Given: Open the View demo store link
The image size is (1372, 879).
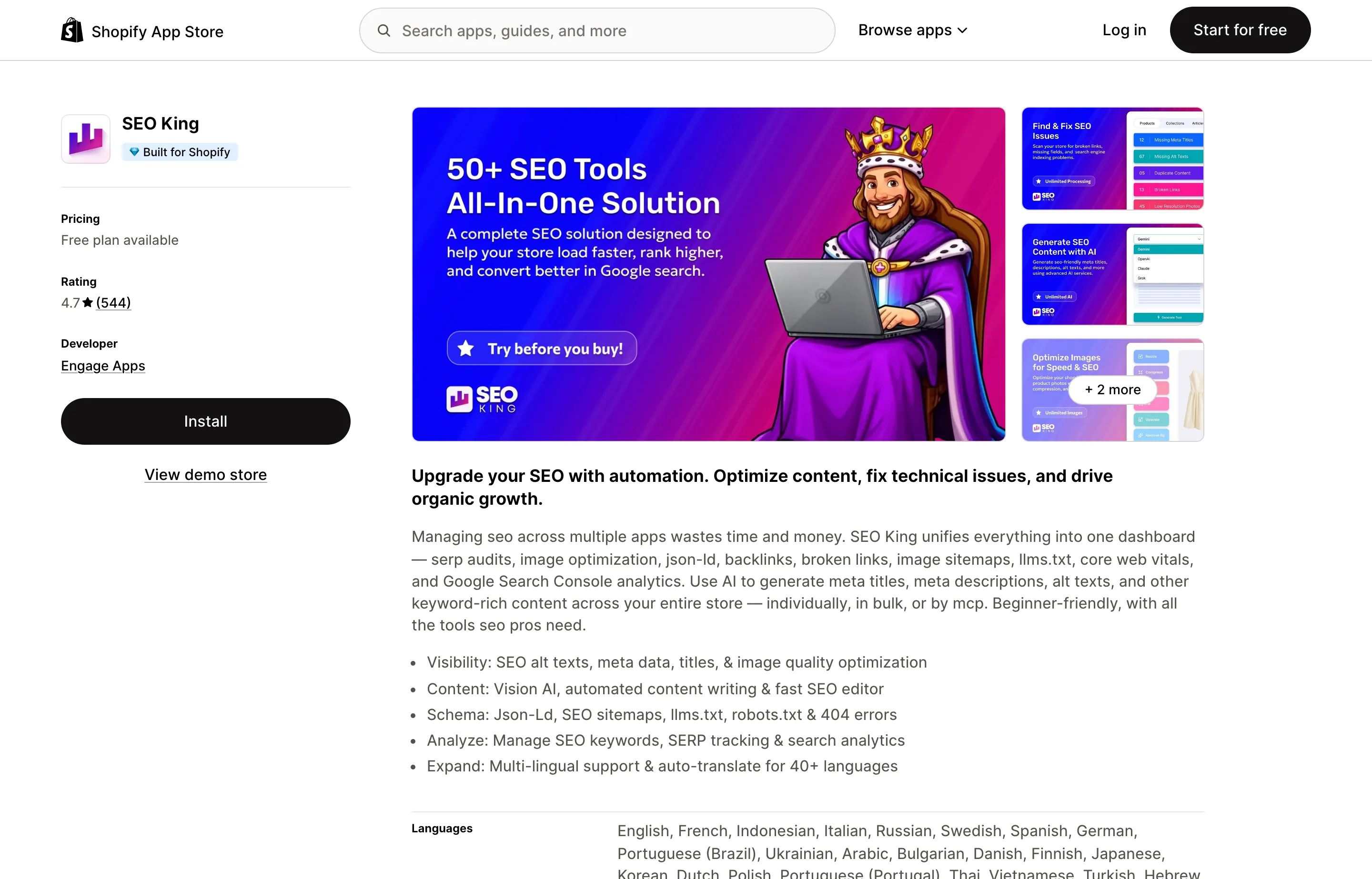Looking at the screenshot, I should 205,475.
